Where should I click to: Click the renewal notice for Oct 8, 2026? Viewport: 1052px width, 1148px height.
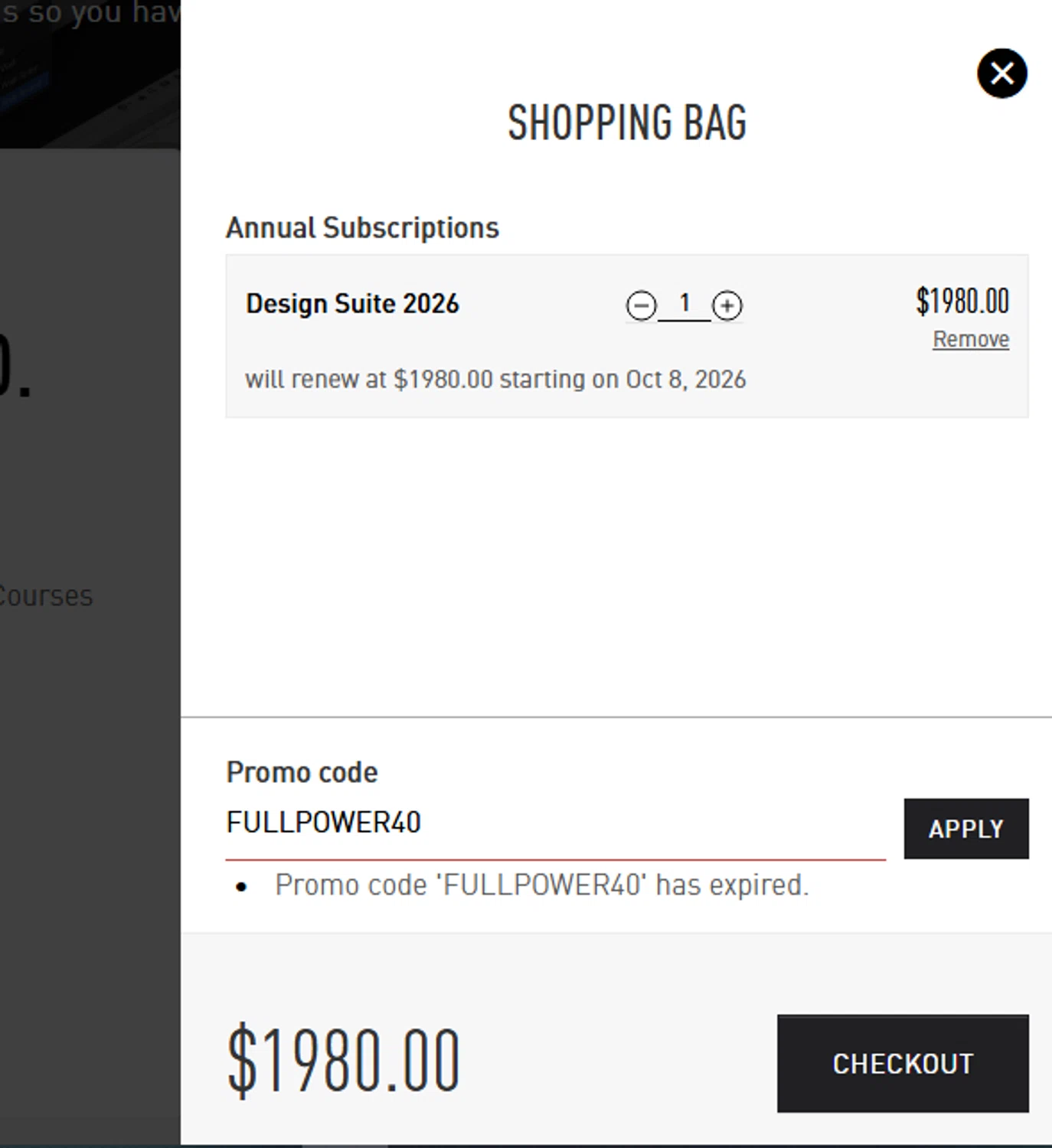(x=495, y=380)
